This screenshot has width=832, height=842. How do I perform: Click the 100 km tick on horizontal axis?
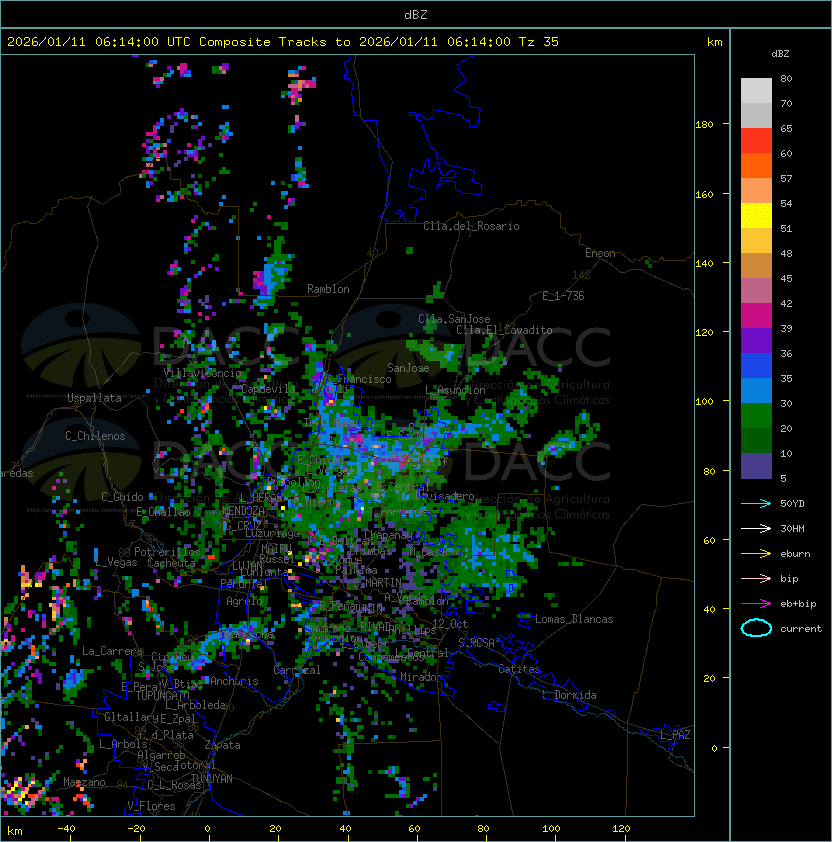click(551, 829)
